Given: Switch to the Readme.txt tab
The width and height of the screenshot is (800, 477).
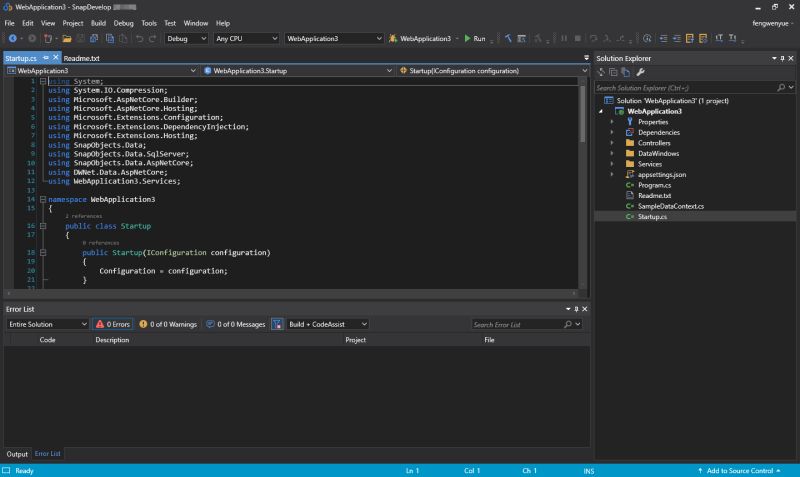Looking at the screenshot, I should click(82, 58).
